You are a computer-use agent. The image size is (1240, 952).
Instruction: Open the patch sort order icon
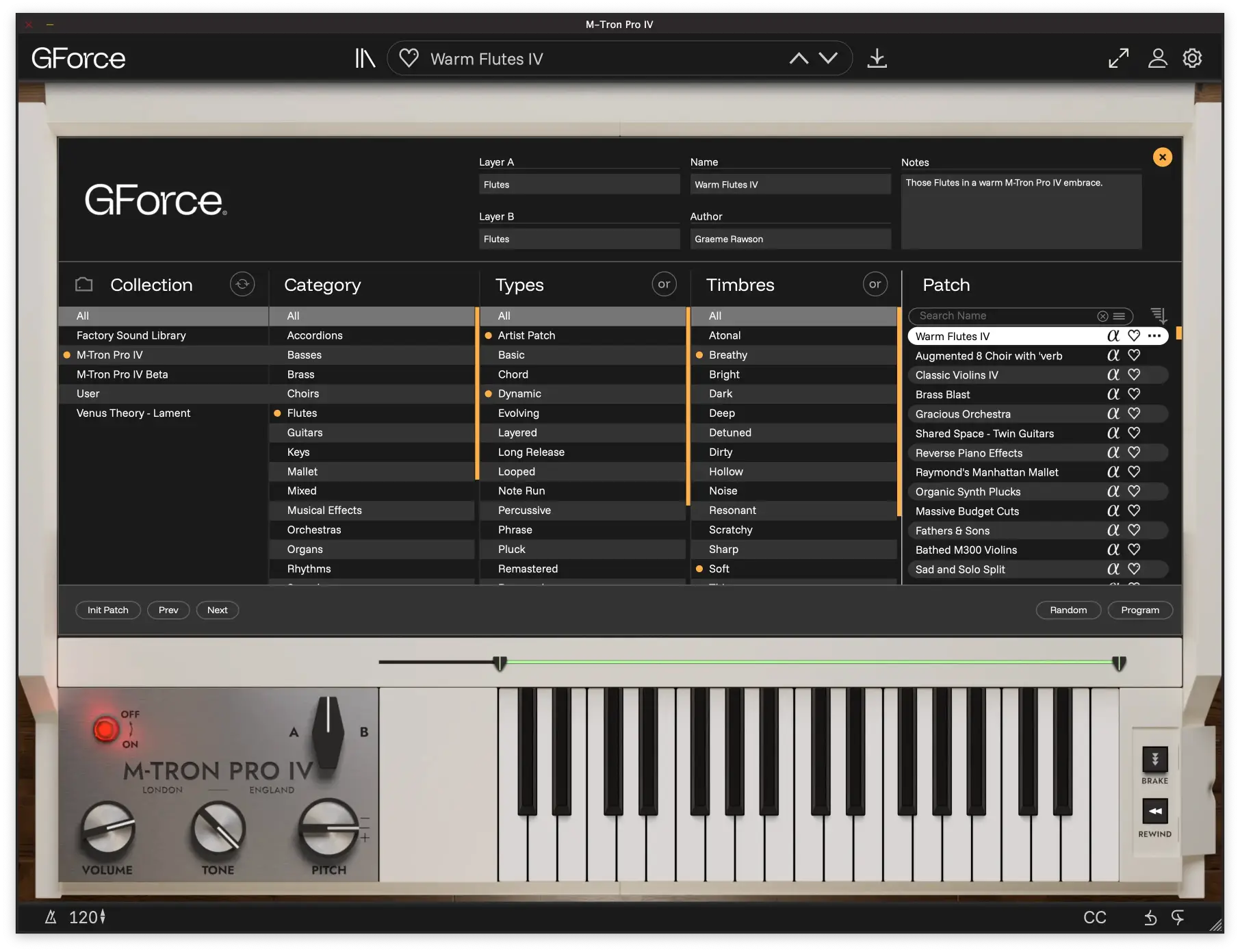pos(1159,316)
